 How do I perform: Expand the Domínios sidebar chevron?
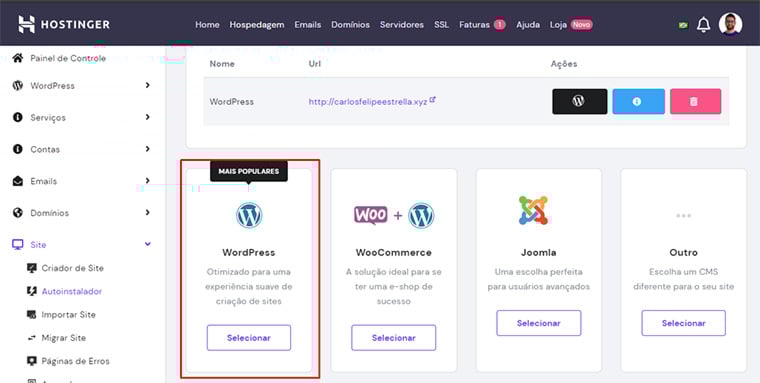tap(147, 213)
